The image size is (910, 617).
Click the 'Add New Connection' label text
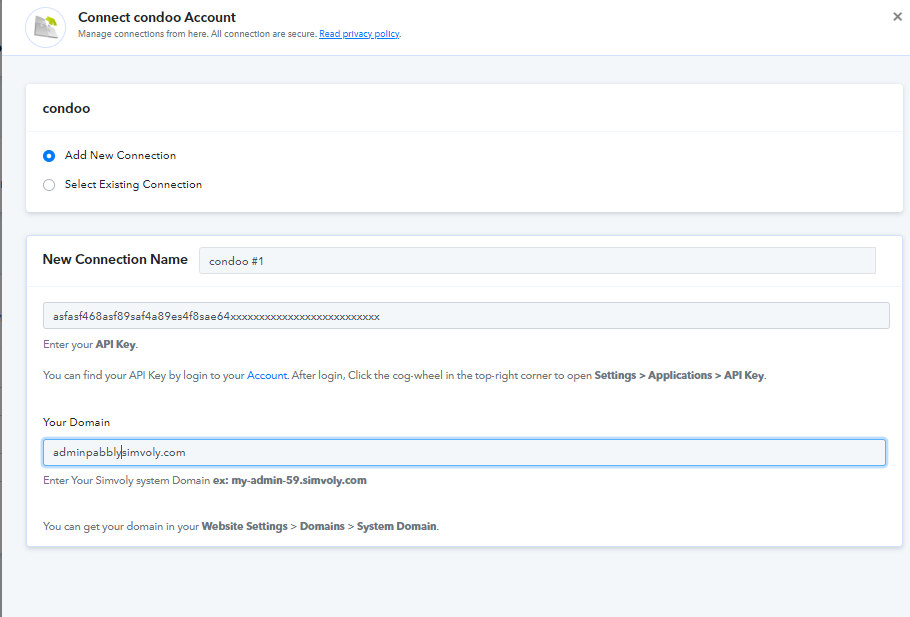click(x=120, y=156)
